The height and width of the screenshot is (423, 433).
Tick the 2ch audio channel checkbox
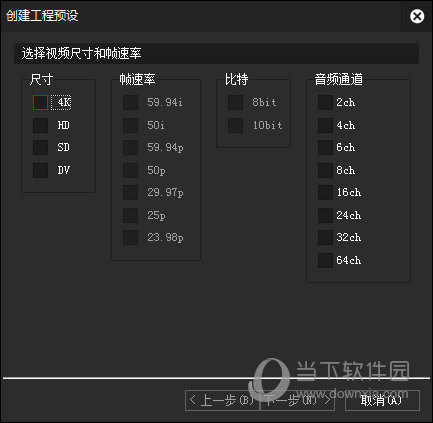(x=325, y=102)
